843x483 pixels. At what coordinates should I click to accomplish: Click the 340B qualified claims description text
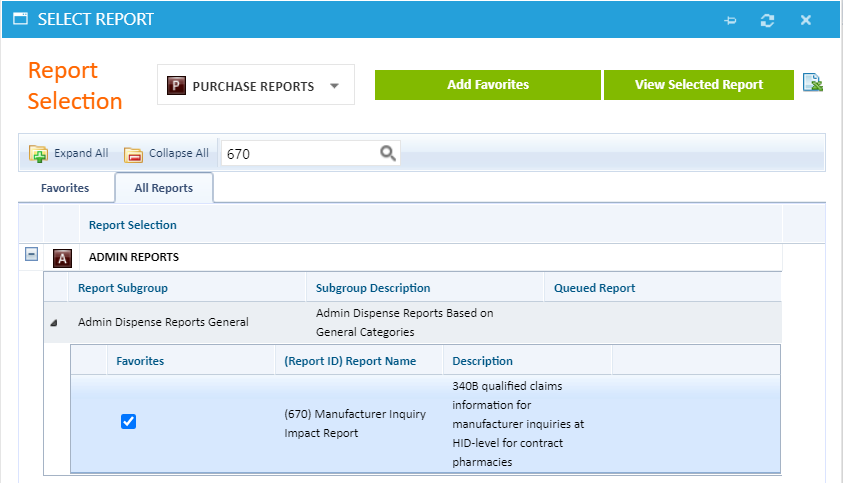tap(518, 424)
